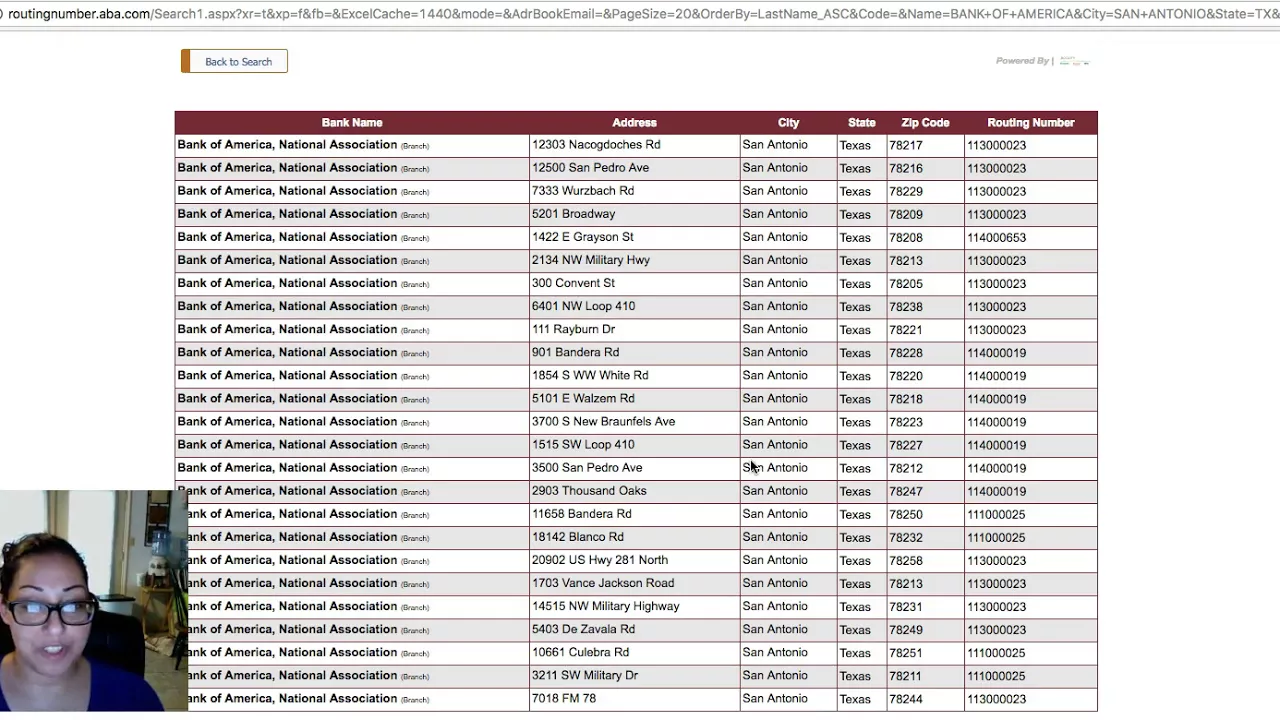1280x720 pixels.
Task: Click the Address column header
Action: click(x=634, y=123)
